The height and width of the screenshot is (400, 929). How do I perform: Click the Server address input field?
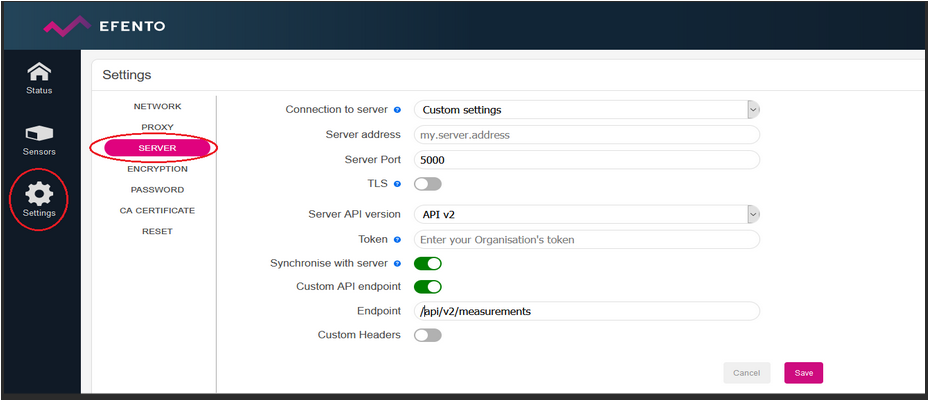click(x=587, y=134)
